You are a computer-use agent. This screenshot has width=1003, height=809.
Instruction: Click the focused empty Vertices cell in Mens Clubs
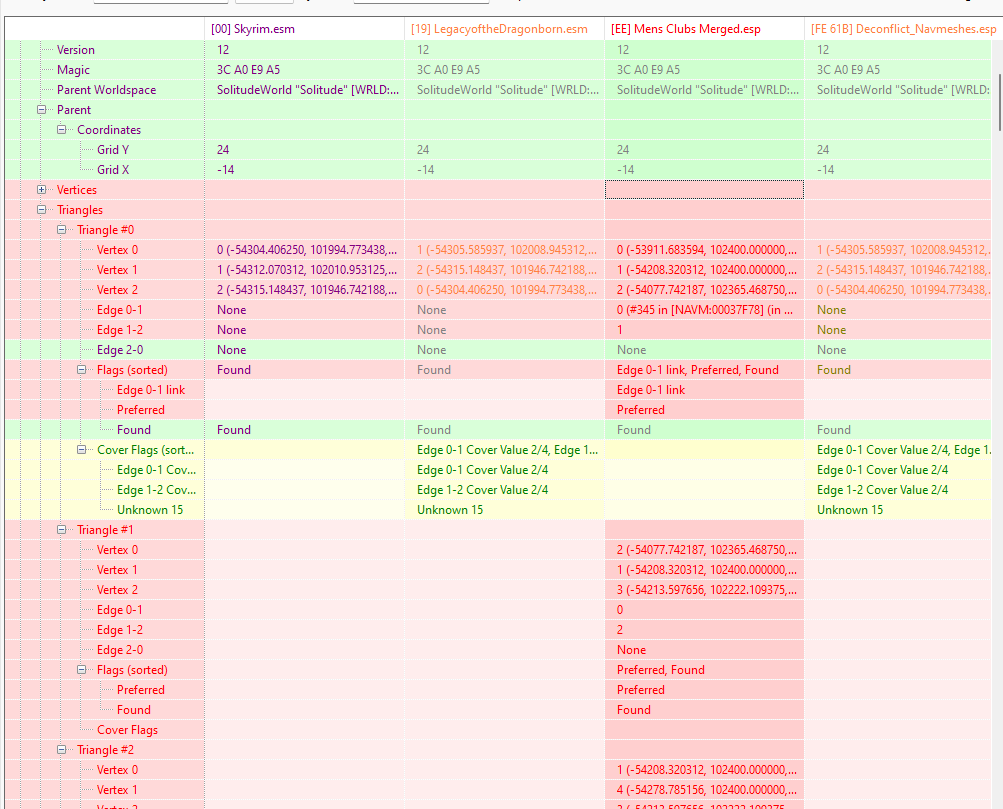(x=704, y=190)
